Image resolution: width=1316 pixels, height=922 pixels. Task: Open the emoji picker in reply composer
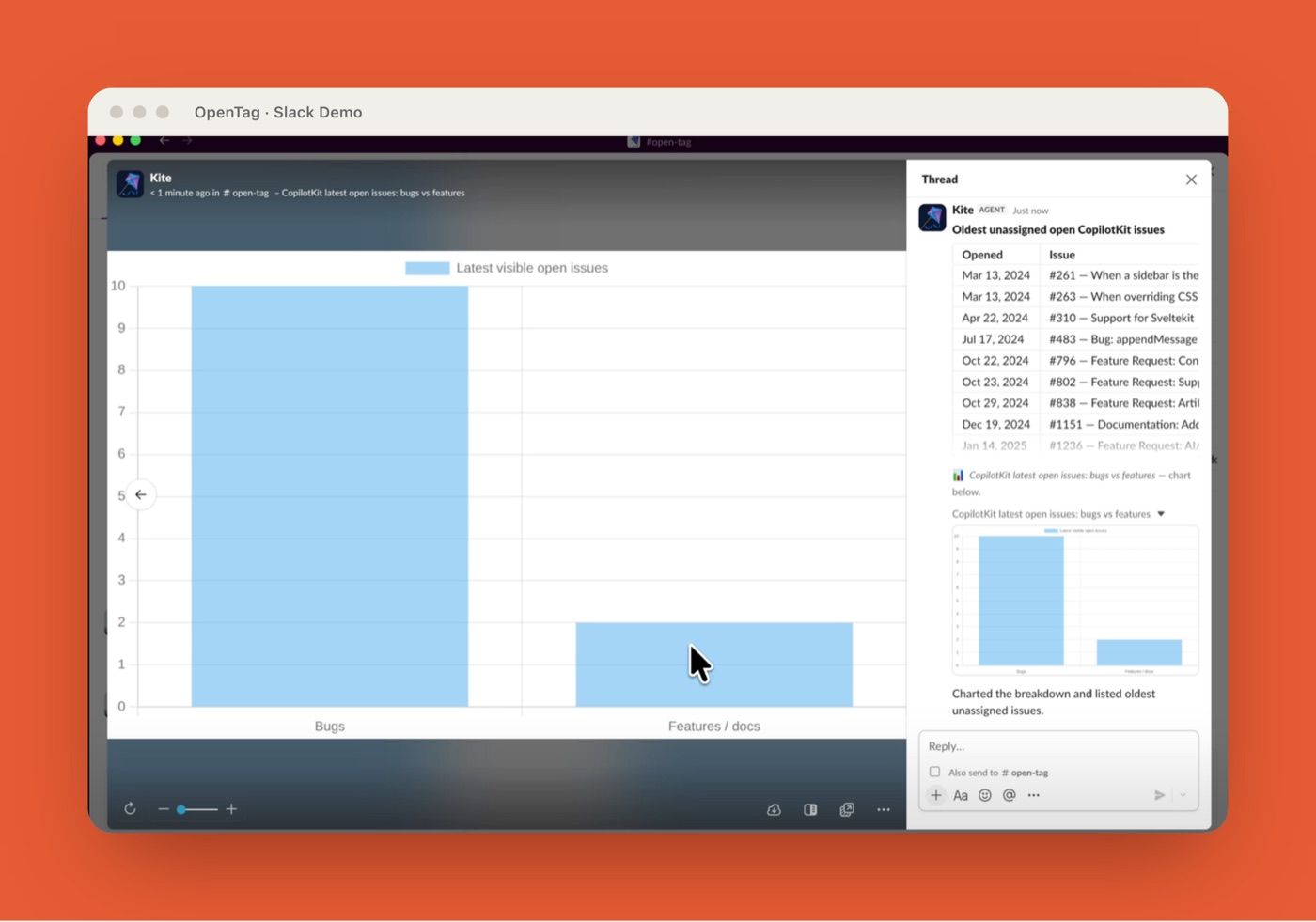pyautogui.click(x=985, y=795)
